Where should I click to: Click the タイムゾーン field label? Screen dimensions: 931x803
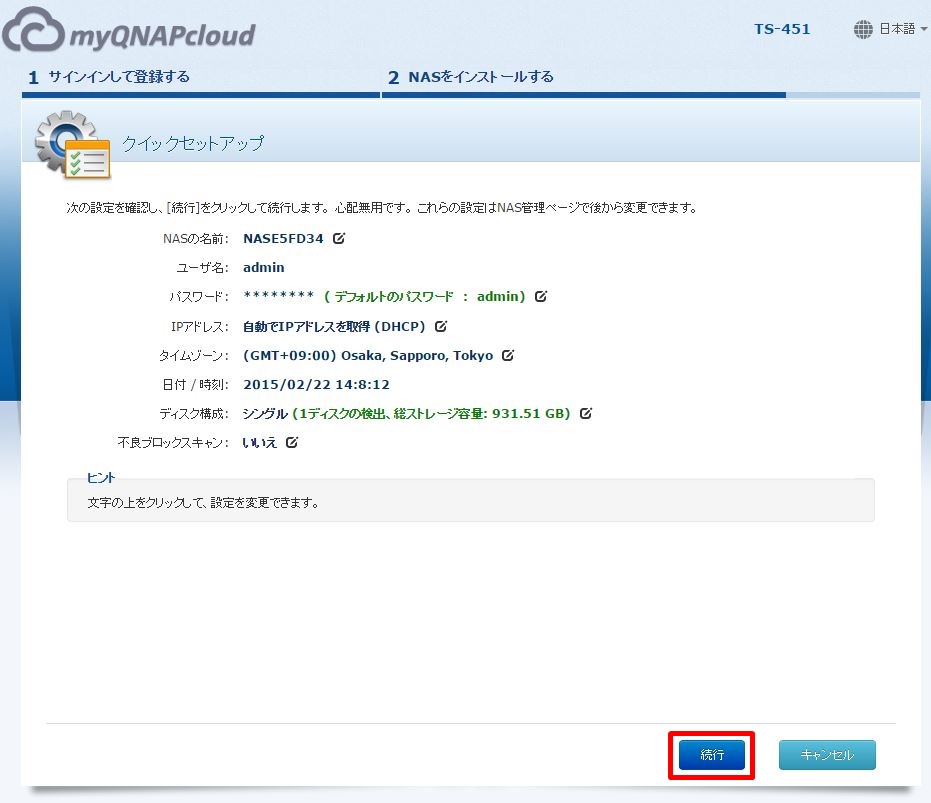(194, 355)
